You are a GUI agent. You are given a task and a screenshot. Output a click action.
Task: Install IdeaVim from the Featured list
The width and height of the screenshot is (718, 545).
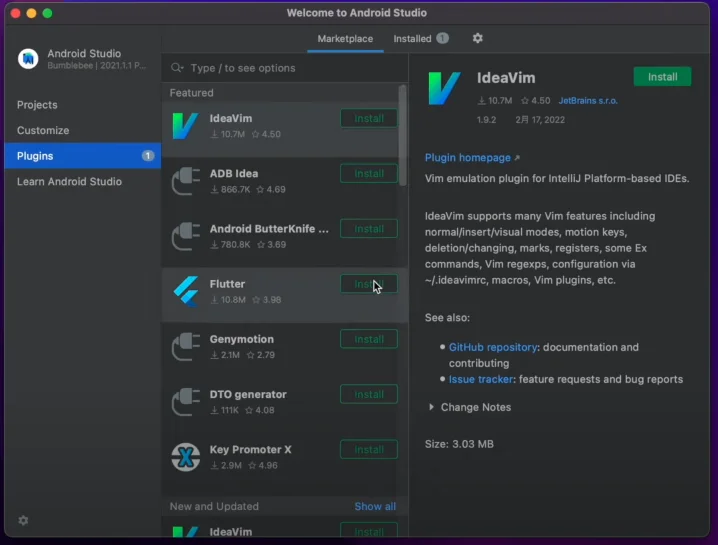point(369,119)
